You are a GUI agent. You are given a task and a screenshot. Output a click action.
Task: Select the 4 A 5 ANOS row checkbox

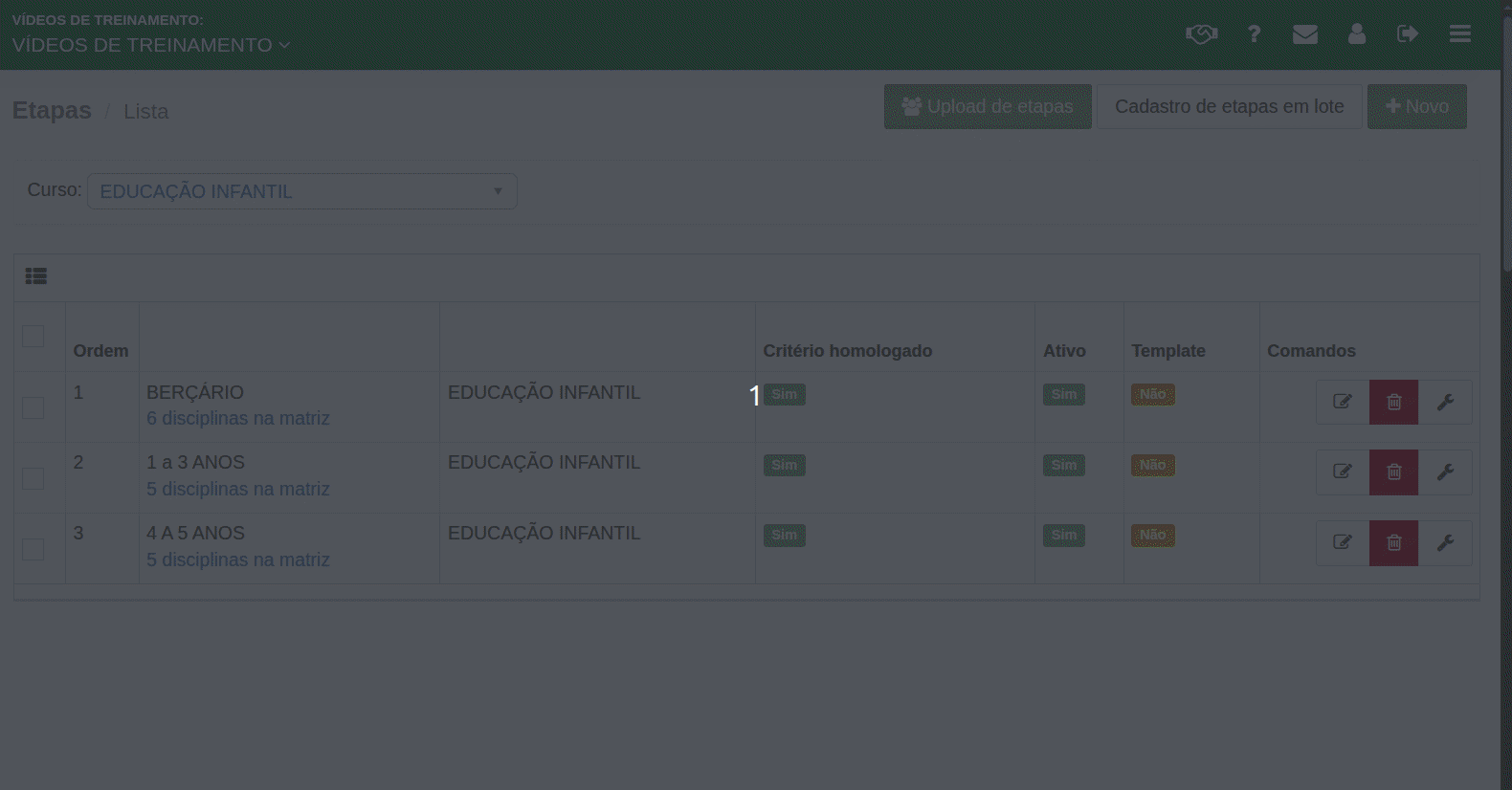coord(33,549)
